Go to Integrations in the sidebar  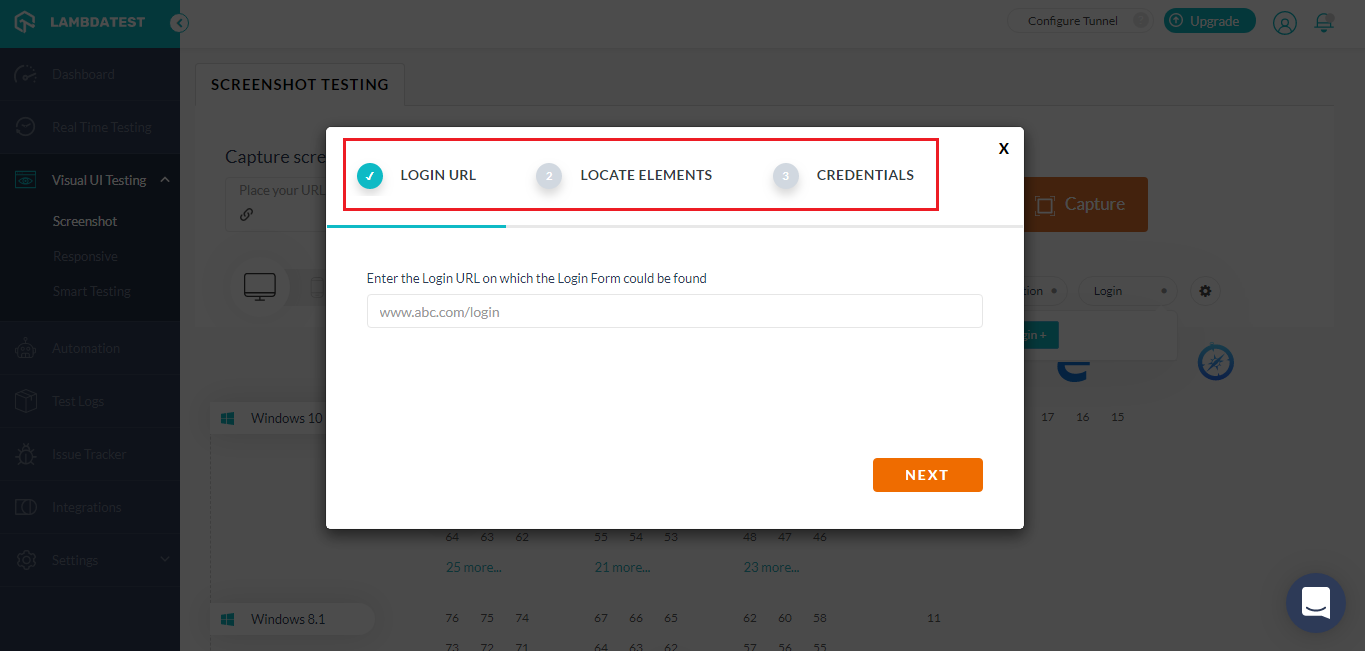pyautogui.click(x=88, y=507)
